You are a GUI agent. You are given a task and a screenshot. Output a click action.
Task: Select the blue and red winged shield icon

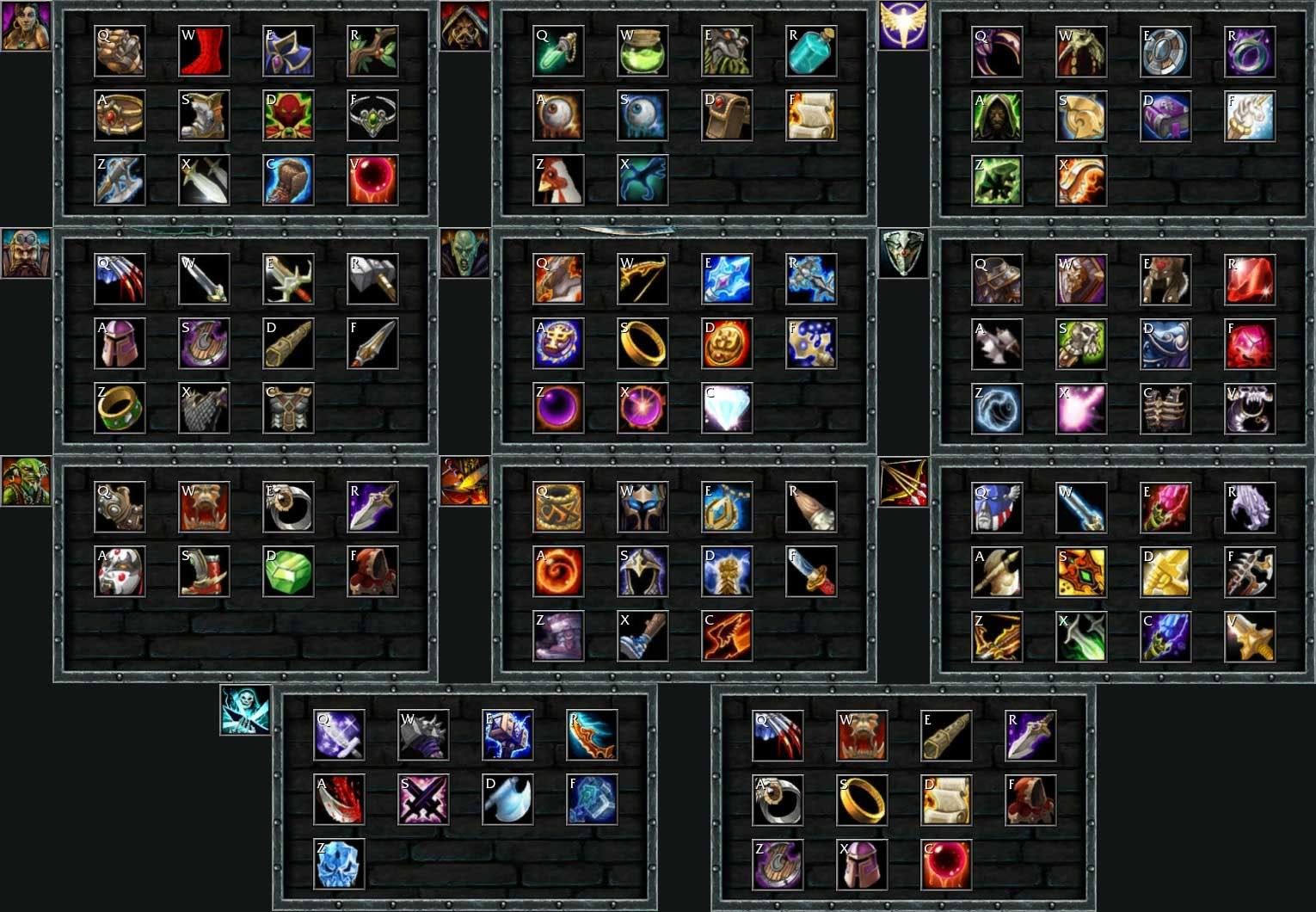[997, 507]
